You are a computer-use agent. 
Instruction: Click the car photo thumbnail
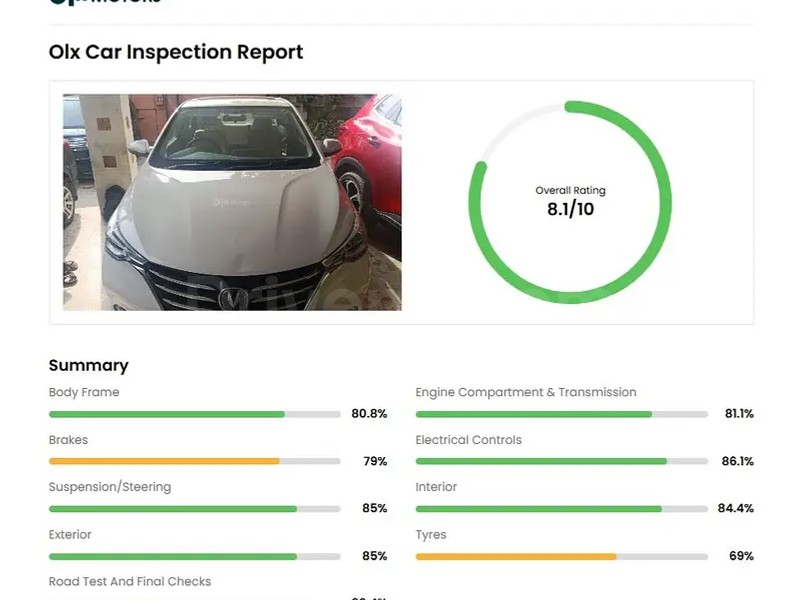[x=232, y=202]
